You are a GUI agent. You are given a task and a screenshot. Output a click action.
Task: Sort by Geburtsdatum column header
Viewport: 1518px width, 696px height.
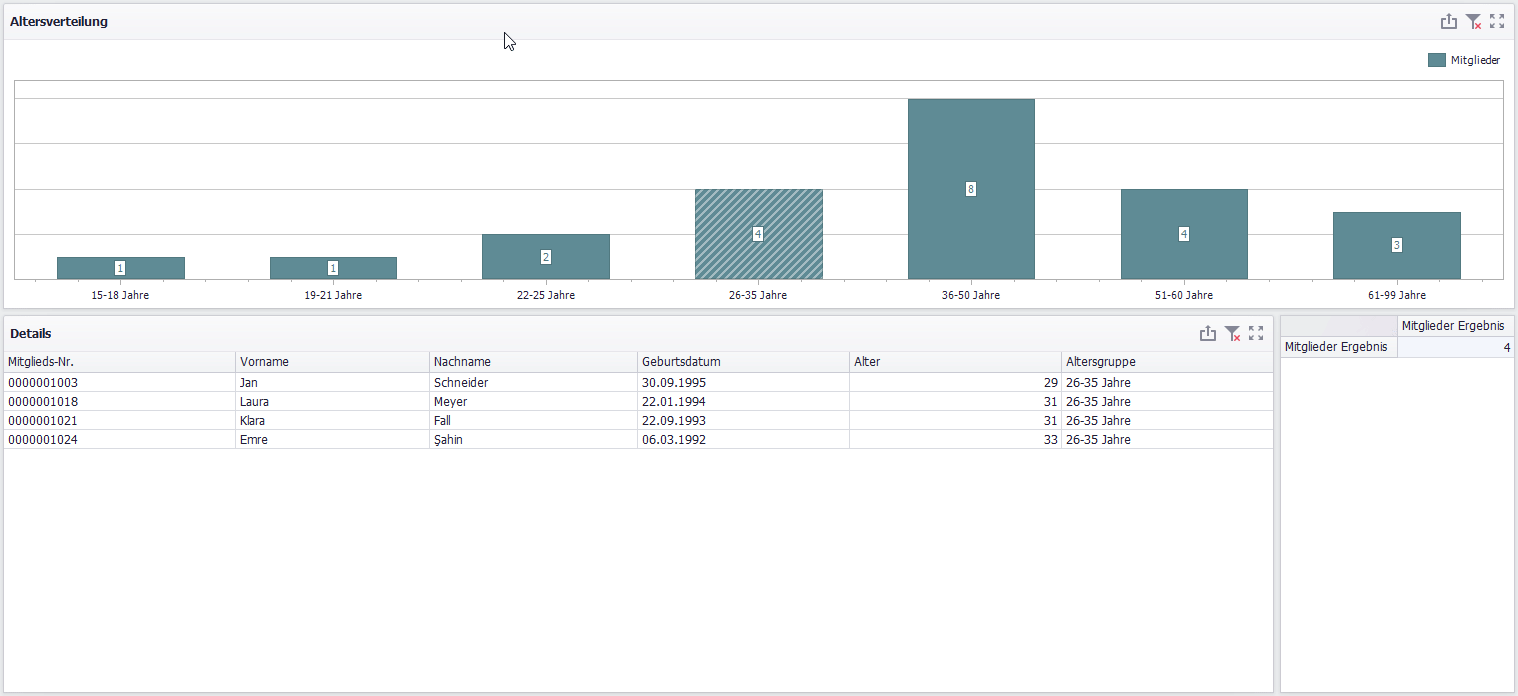742,362
